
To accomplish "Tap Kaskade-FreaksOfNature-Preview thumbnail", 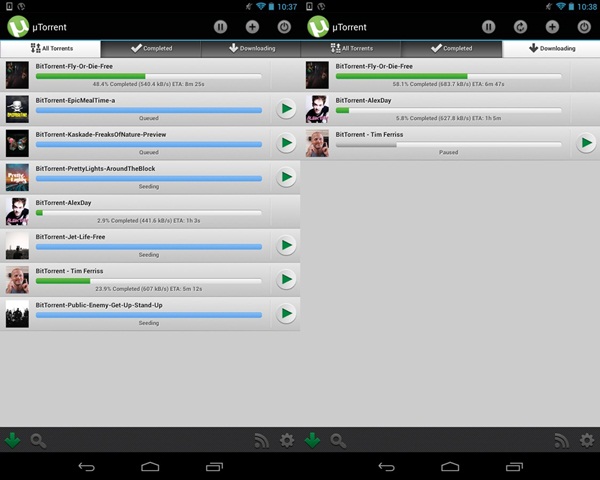I will [x=17, y=143].
